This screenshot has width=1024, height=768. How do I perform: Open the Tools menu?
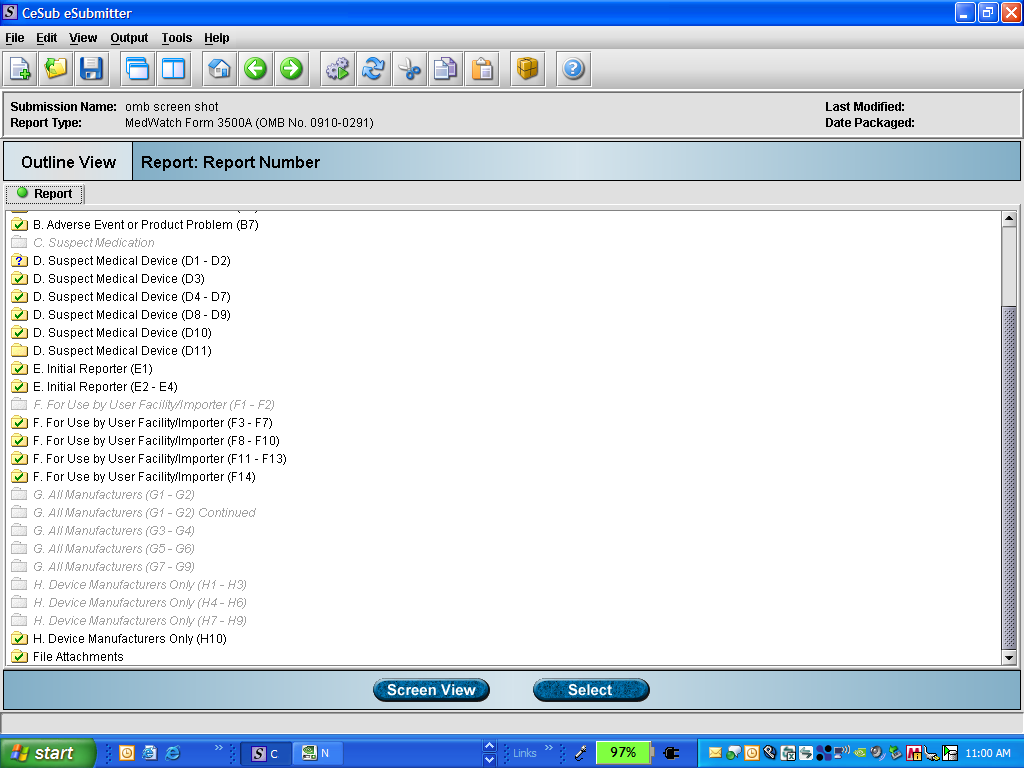click(177, 38)
